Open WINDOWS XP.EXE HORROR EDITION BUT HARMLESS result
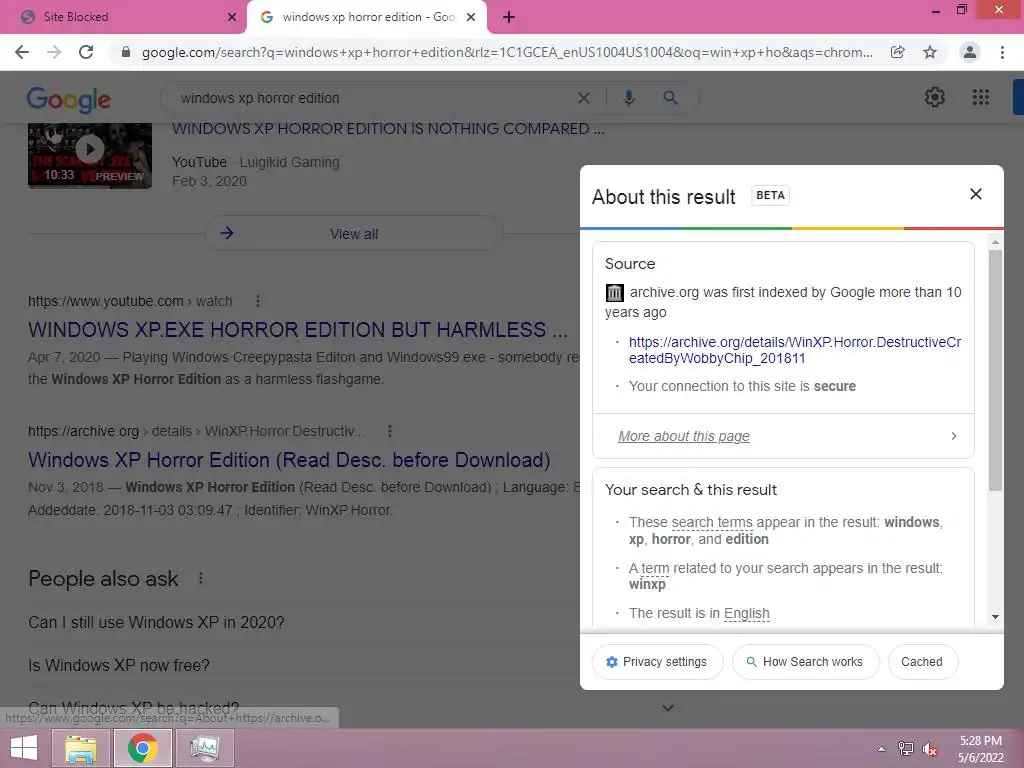Screen dimensions: 1024x768 298,330
